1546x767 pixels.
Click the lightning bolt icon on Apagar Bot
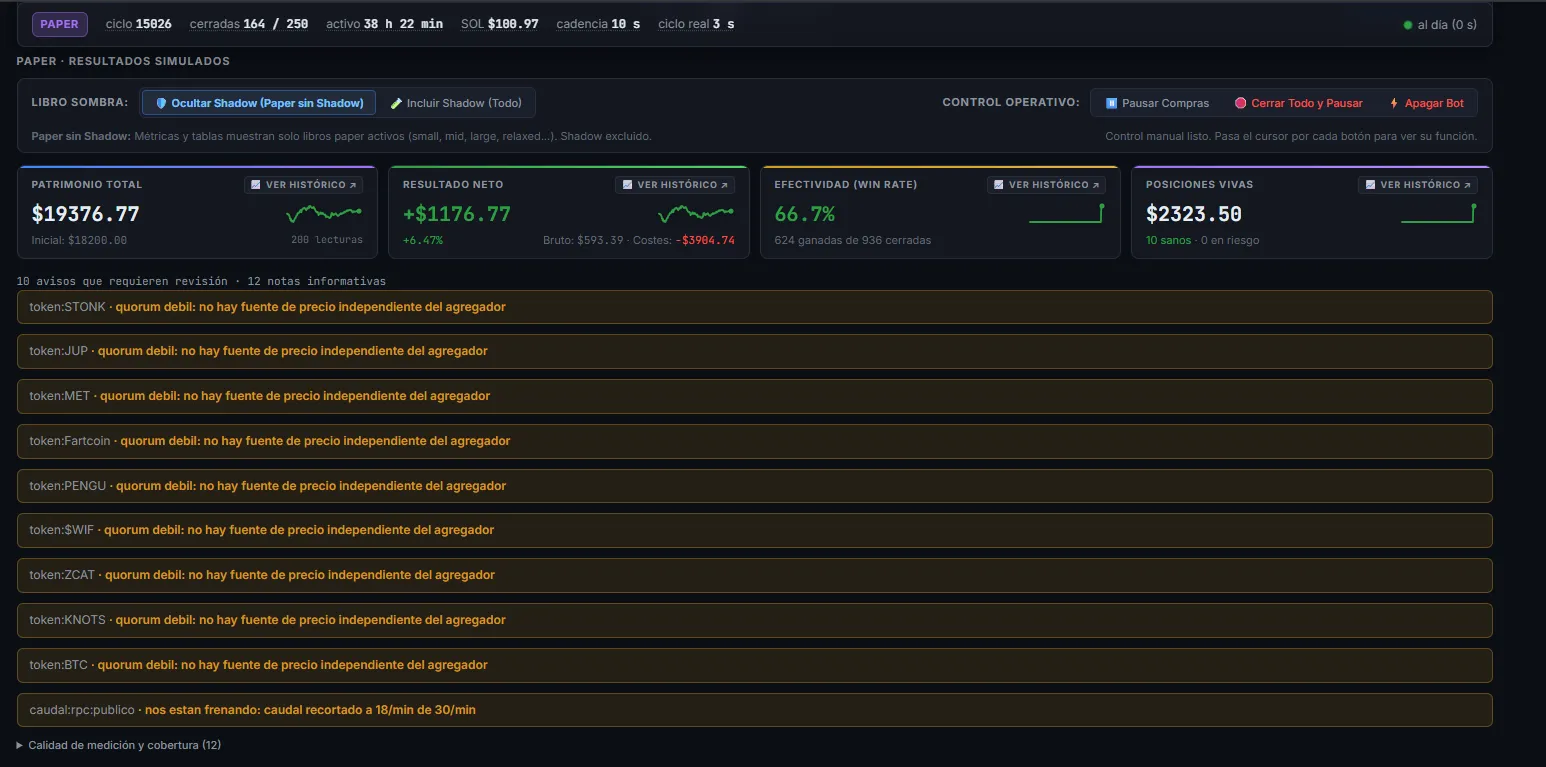pyautogui.click(x=1394, y=103)
